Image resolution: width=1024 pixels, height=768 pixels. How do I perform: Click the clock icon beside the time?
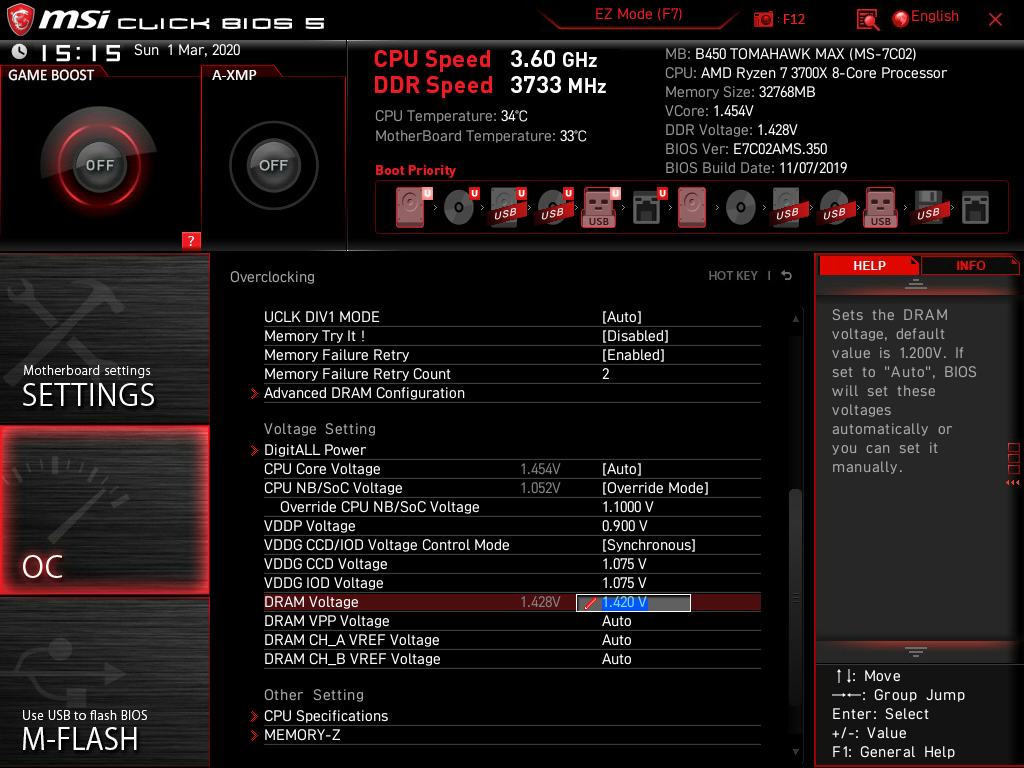pyautogui.click(x=20, y=51)
